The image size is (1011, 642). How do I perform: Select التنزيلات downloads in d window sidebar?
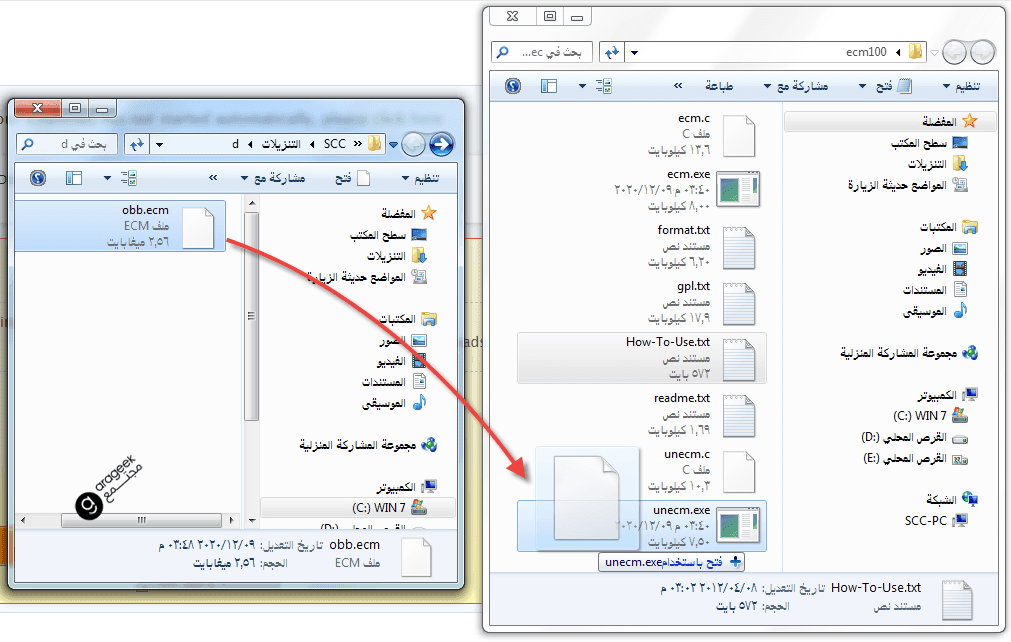(386, 257)
